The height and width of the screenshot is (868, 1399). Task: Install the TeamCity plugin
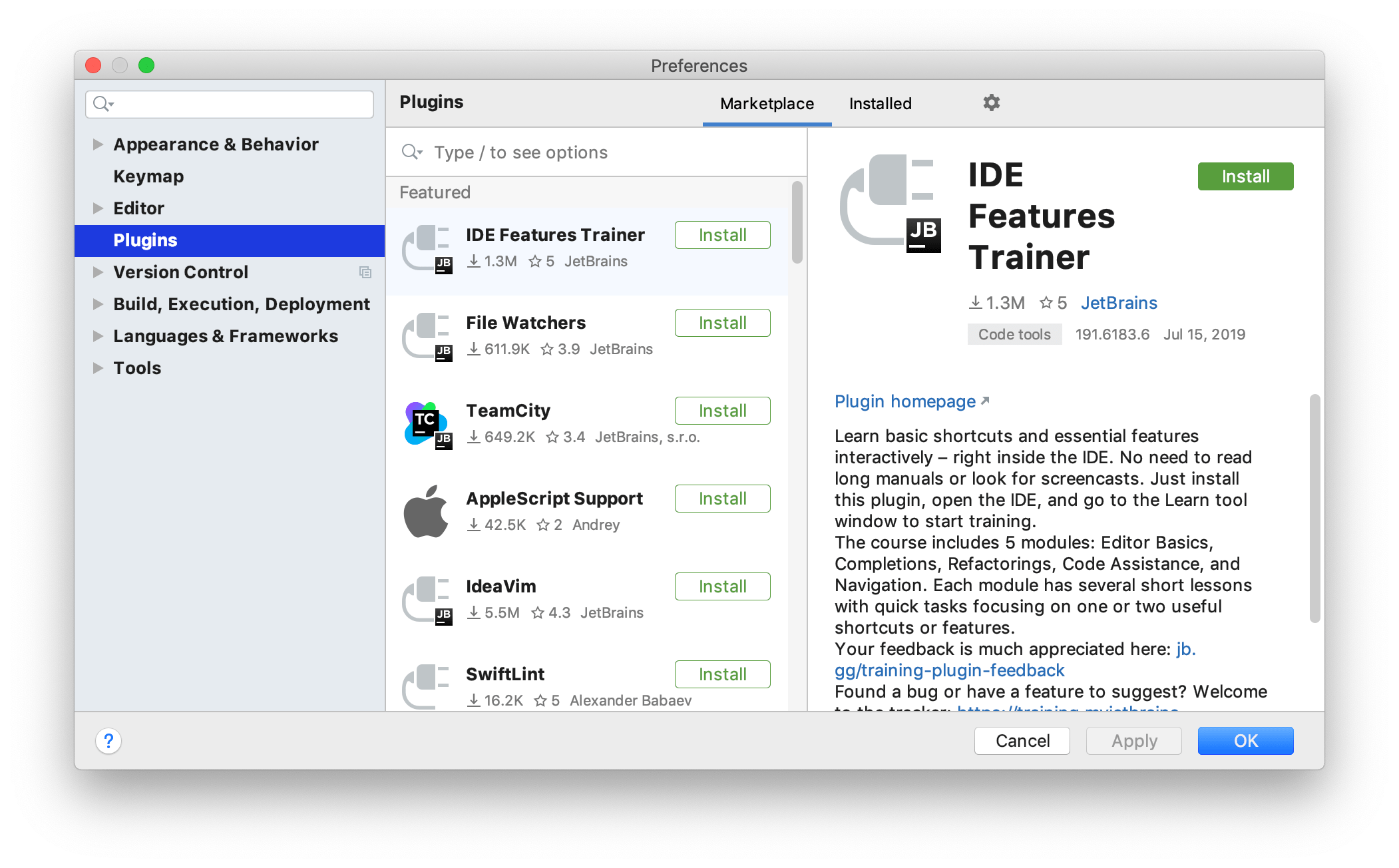click(x=722, y=411)
